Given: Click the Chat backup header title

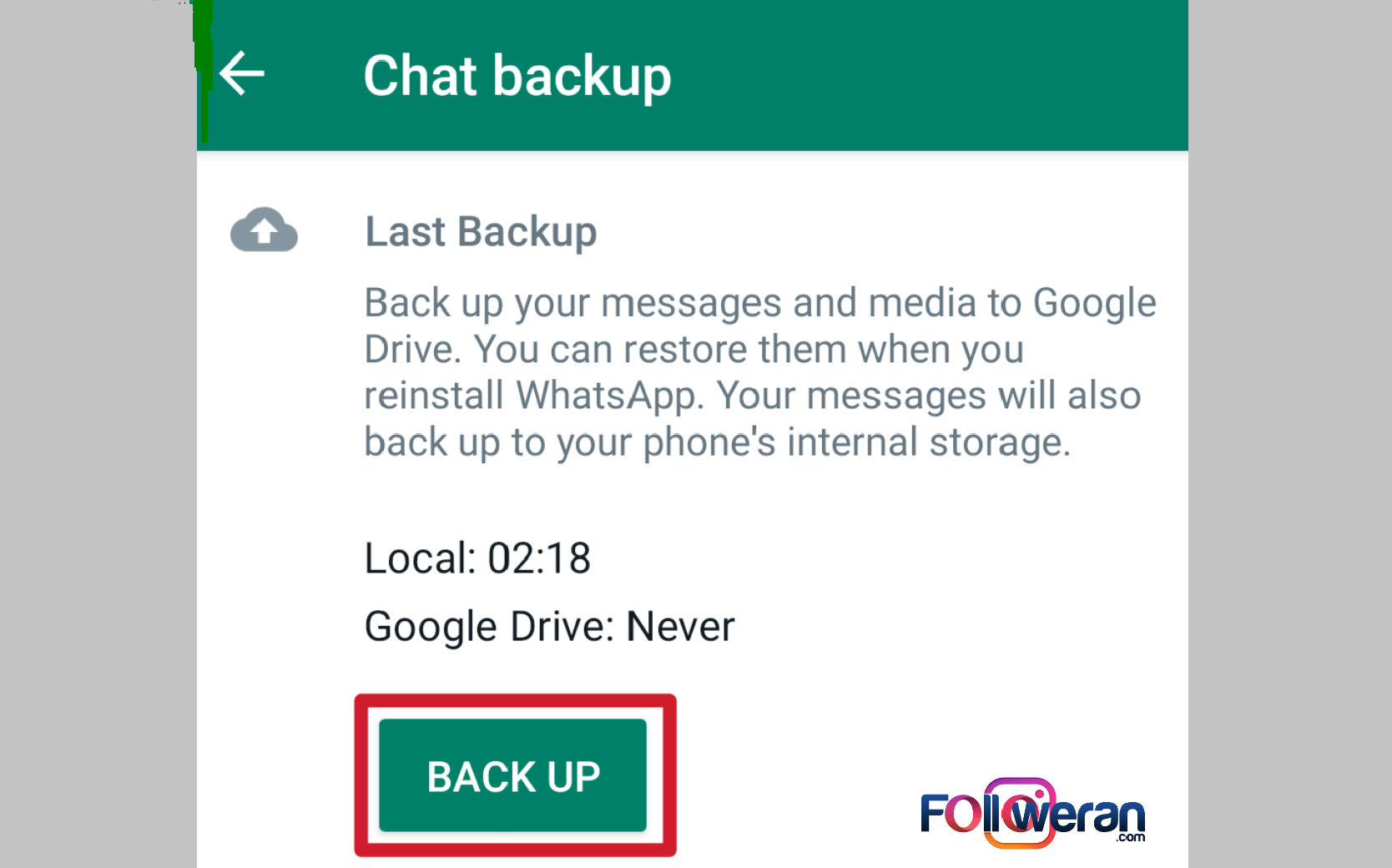Looking at the screenshot, I should point(517,77).
